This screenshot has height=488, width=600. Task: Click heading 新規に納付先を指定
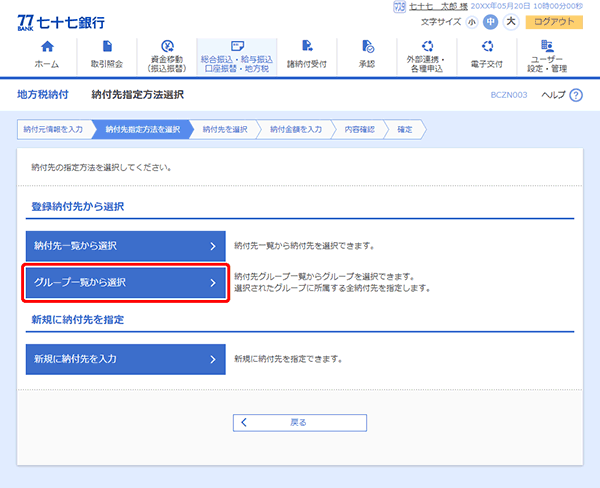pyautogui.click(x=78, y=320)
